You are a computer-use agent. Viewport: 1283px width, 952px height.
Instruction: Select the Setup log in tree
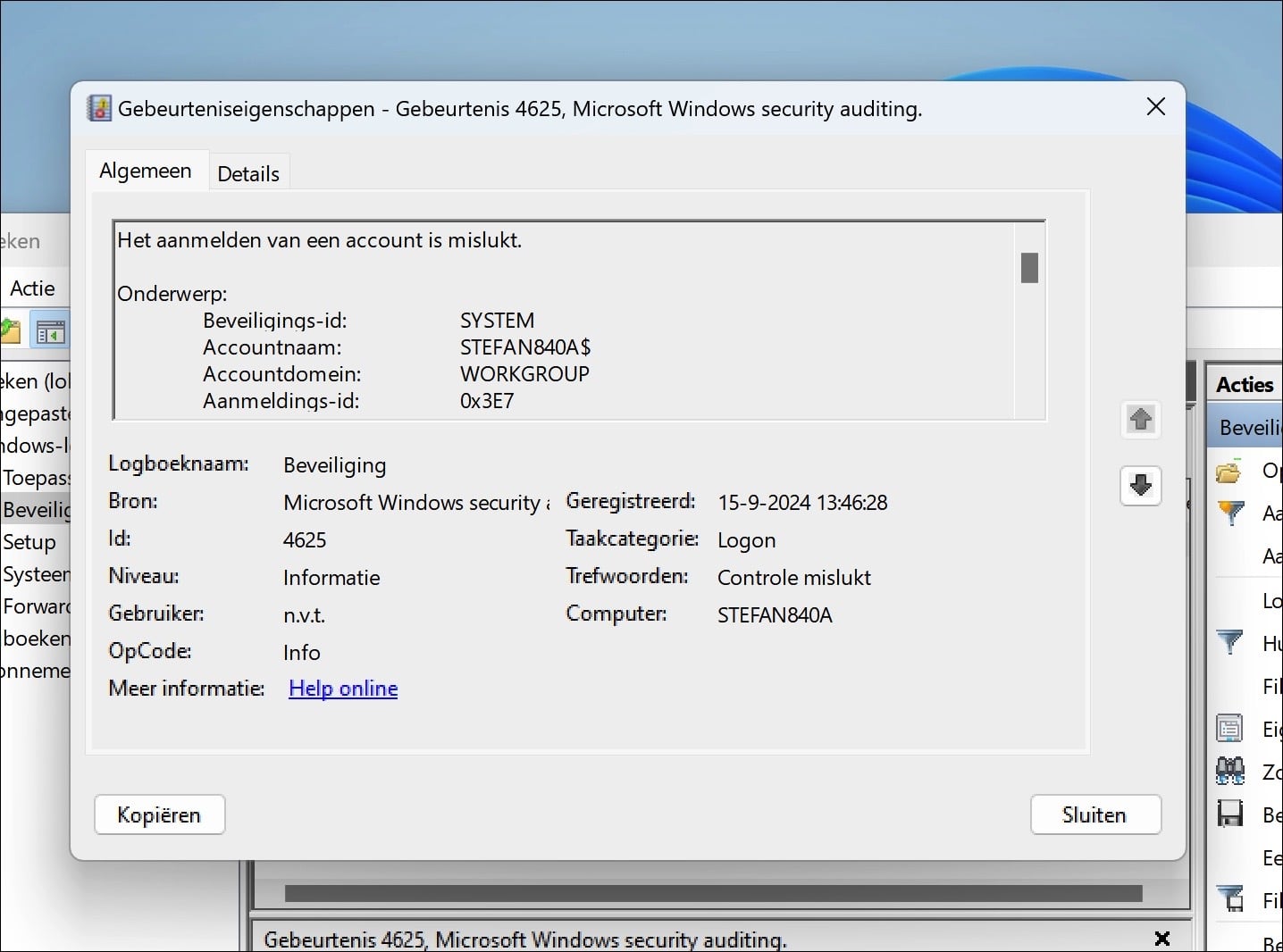coord(29,542)
